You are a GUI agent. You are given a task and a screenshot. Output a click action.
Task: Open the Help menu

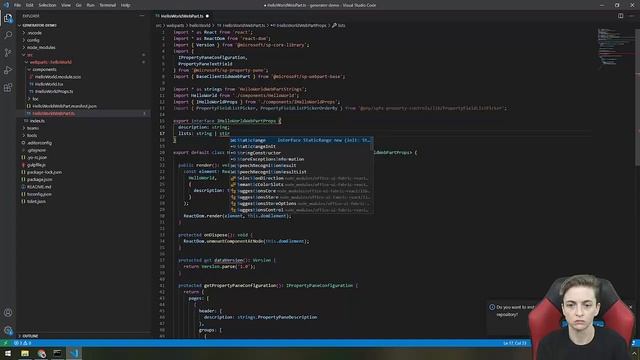coord(126,5)
